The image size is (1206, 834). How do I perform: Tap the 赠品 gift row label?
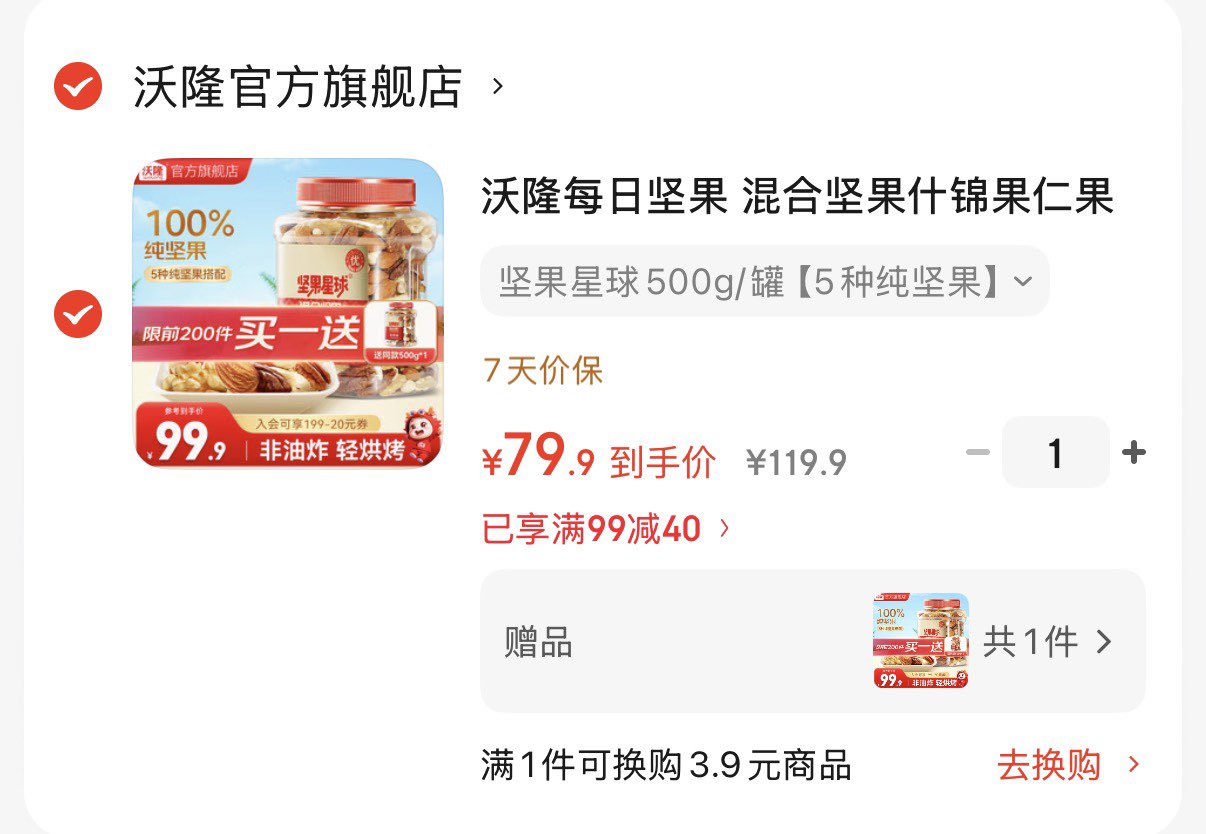[x=538, y=642]
